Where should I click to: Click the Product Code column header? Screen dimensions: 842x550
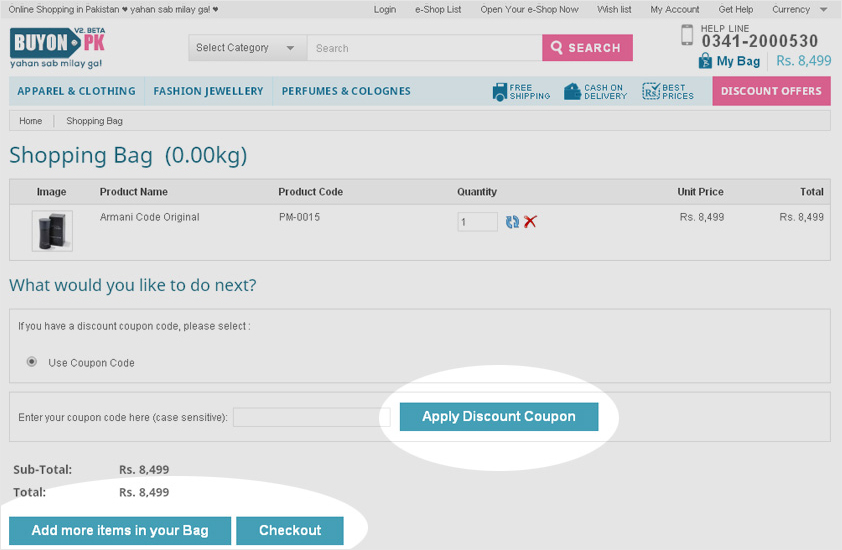point(310,192)
